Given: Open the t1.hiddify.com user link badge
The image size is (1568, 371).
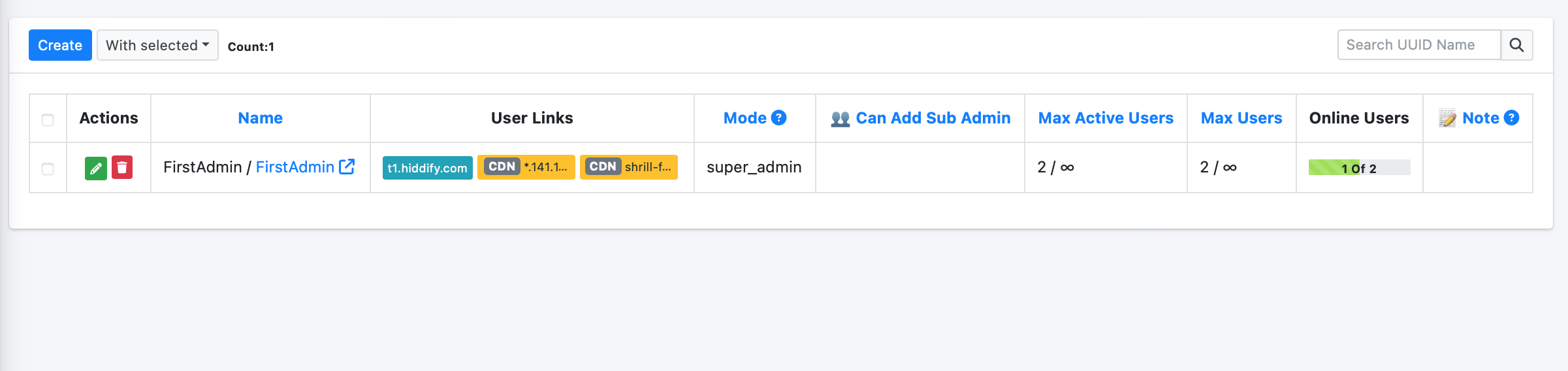Looking at the screenshot, I should [428, 168].
